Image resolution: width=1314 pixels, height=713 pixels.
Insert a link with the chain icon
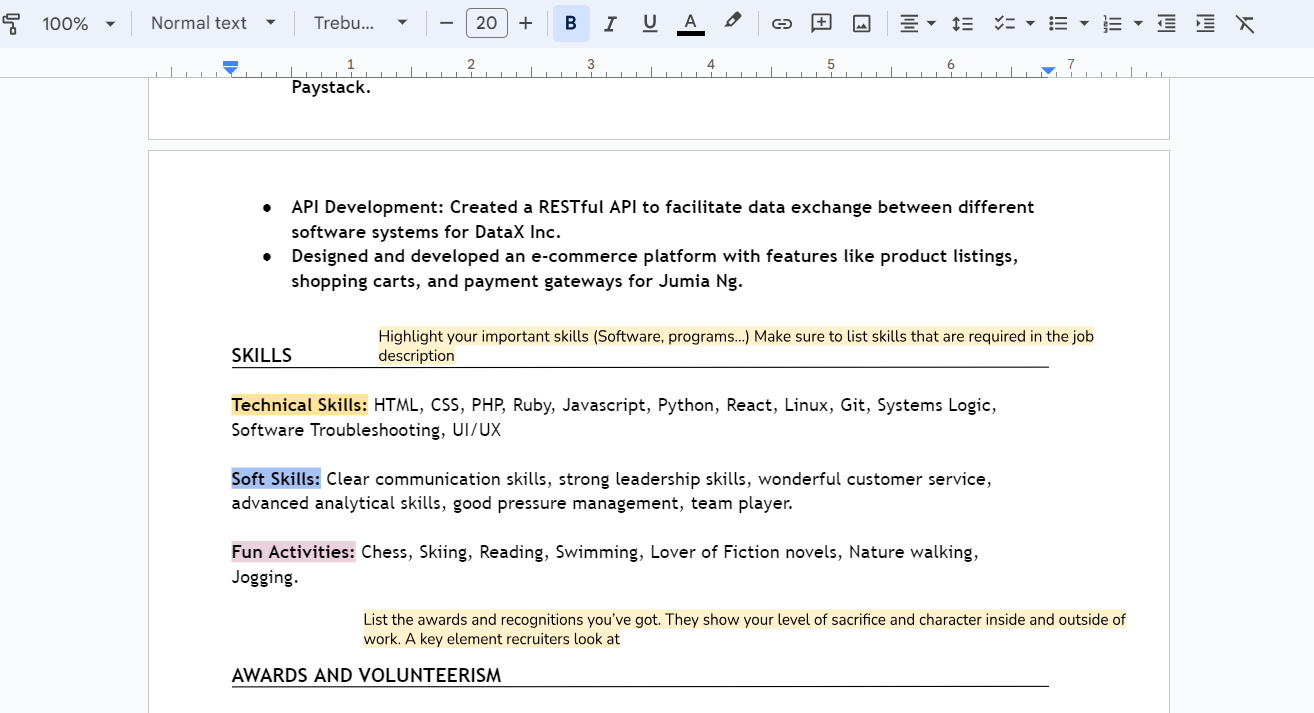782,23
